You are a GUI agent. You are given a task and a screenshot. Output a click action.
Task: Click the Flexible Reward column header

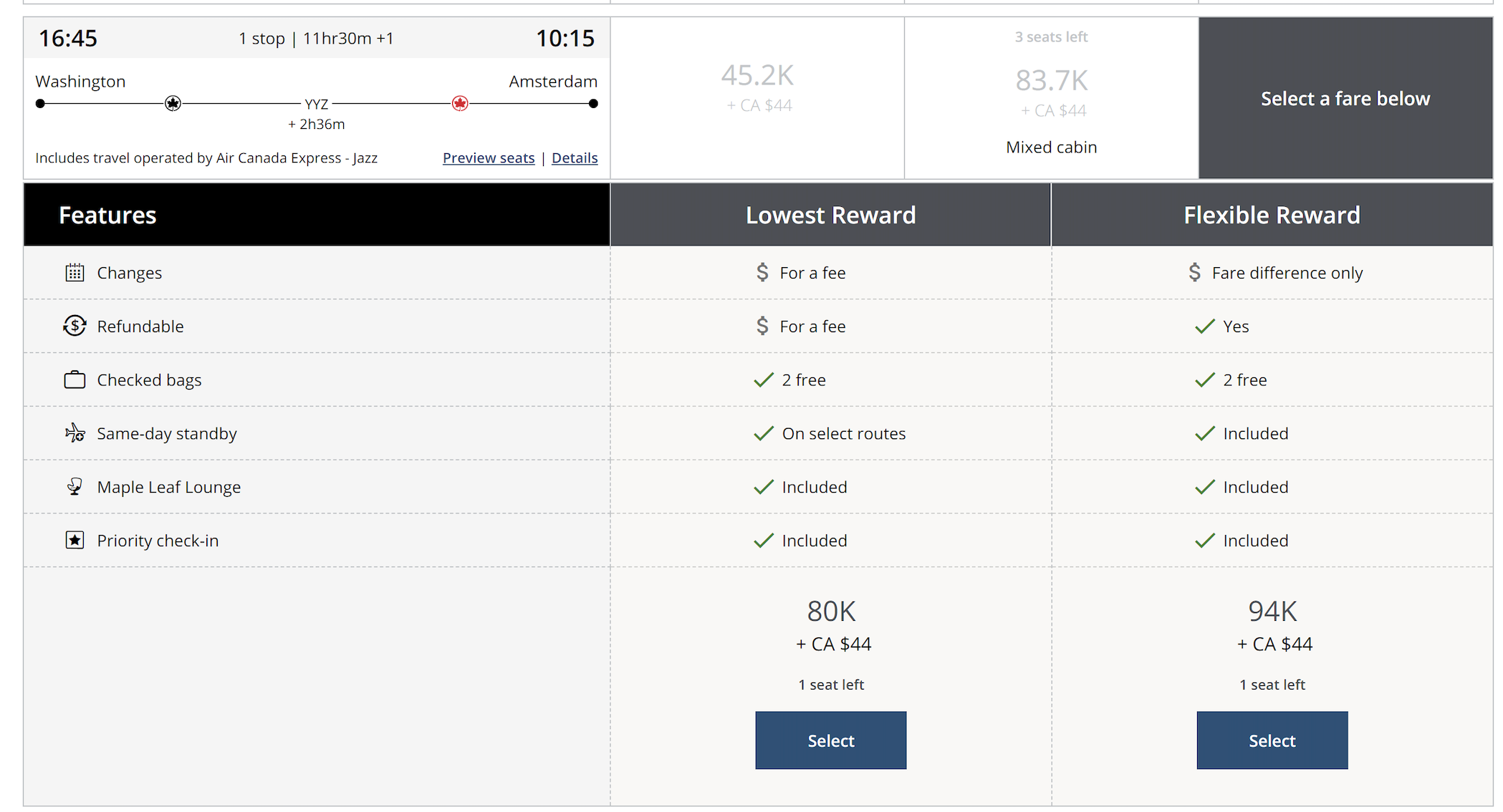(x=1272, y=215)
